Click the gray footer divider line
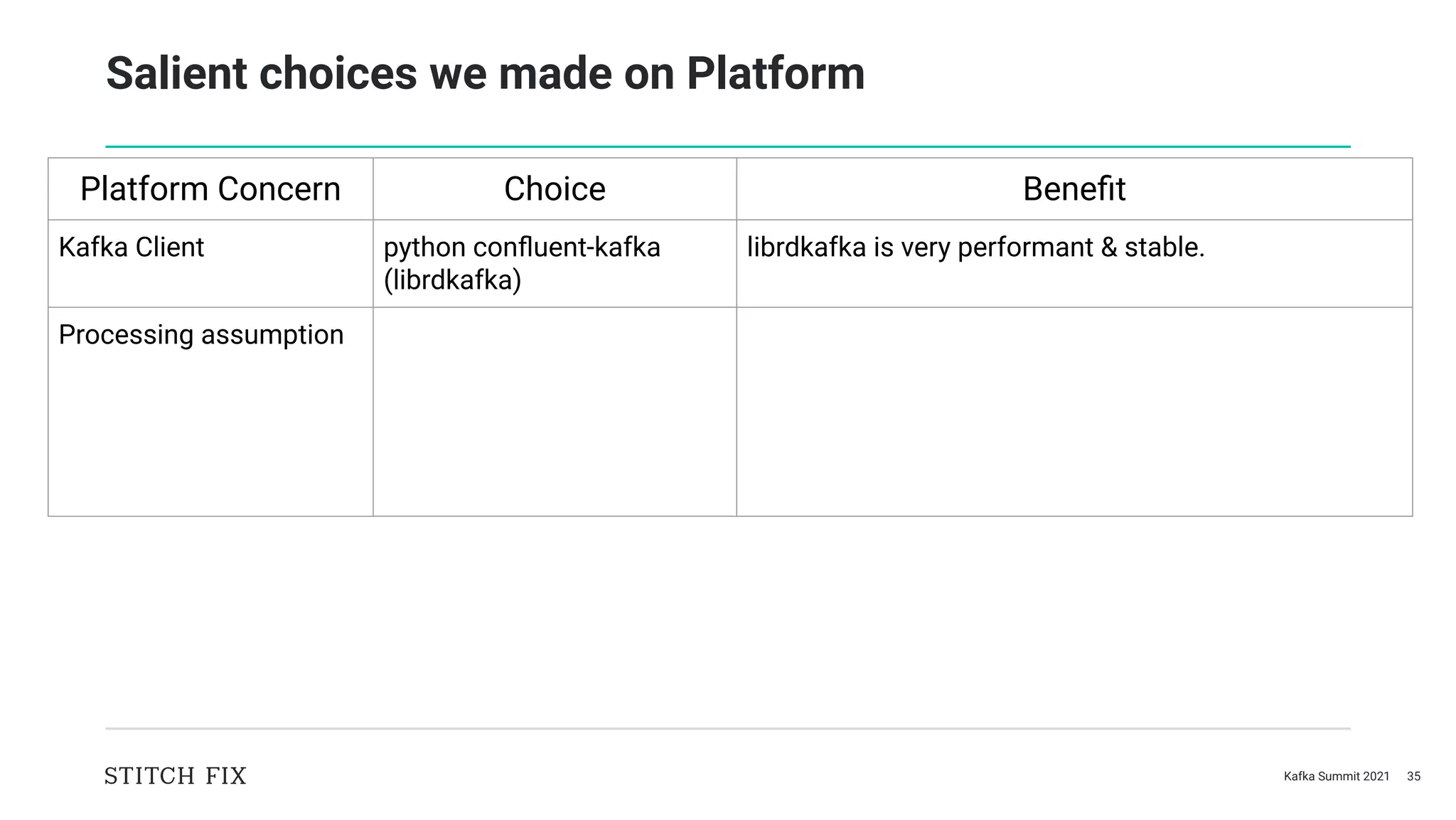The height and width of the screenshot is (820, 1456). (727, 729)
